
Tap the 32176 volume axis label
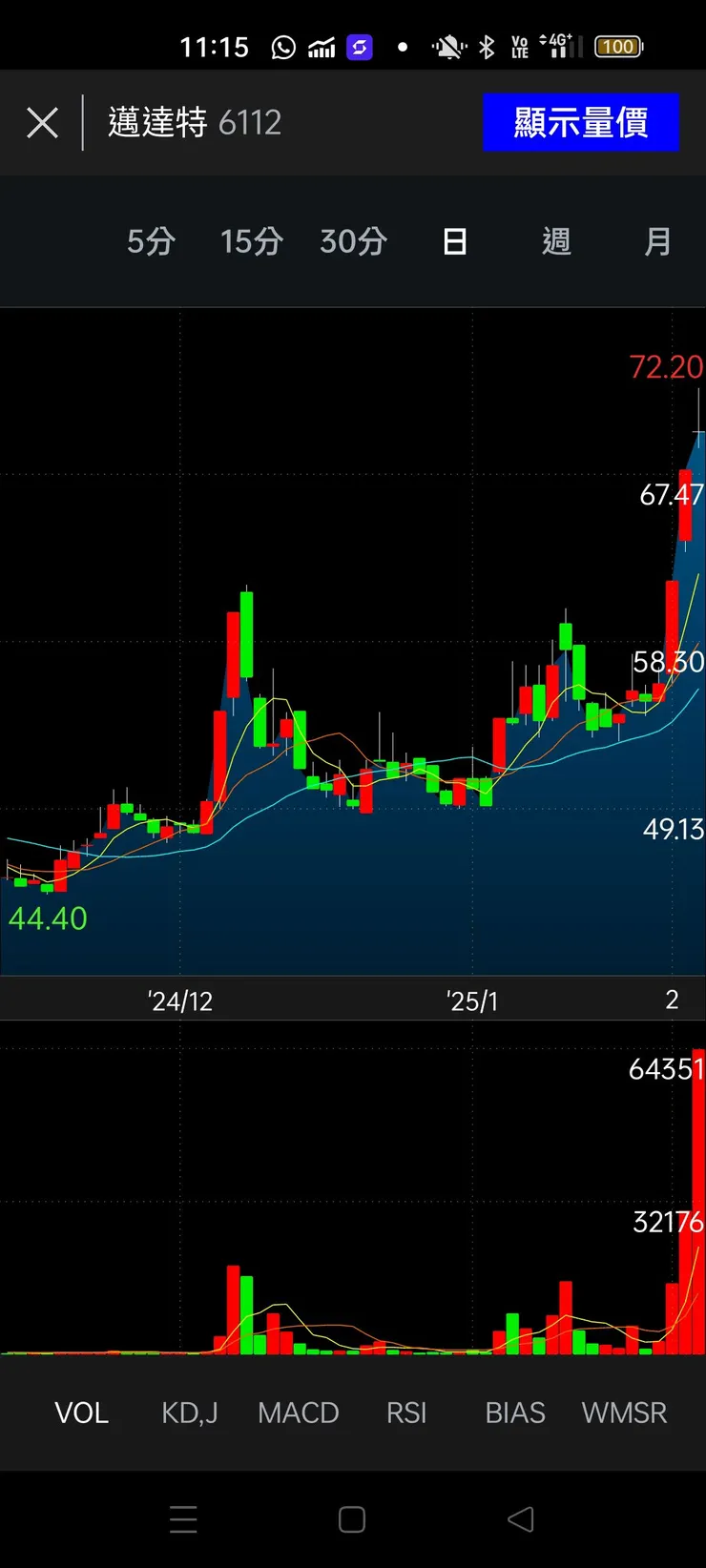(x=668, y=1222)
